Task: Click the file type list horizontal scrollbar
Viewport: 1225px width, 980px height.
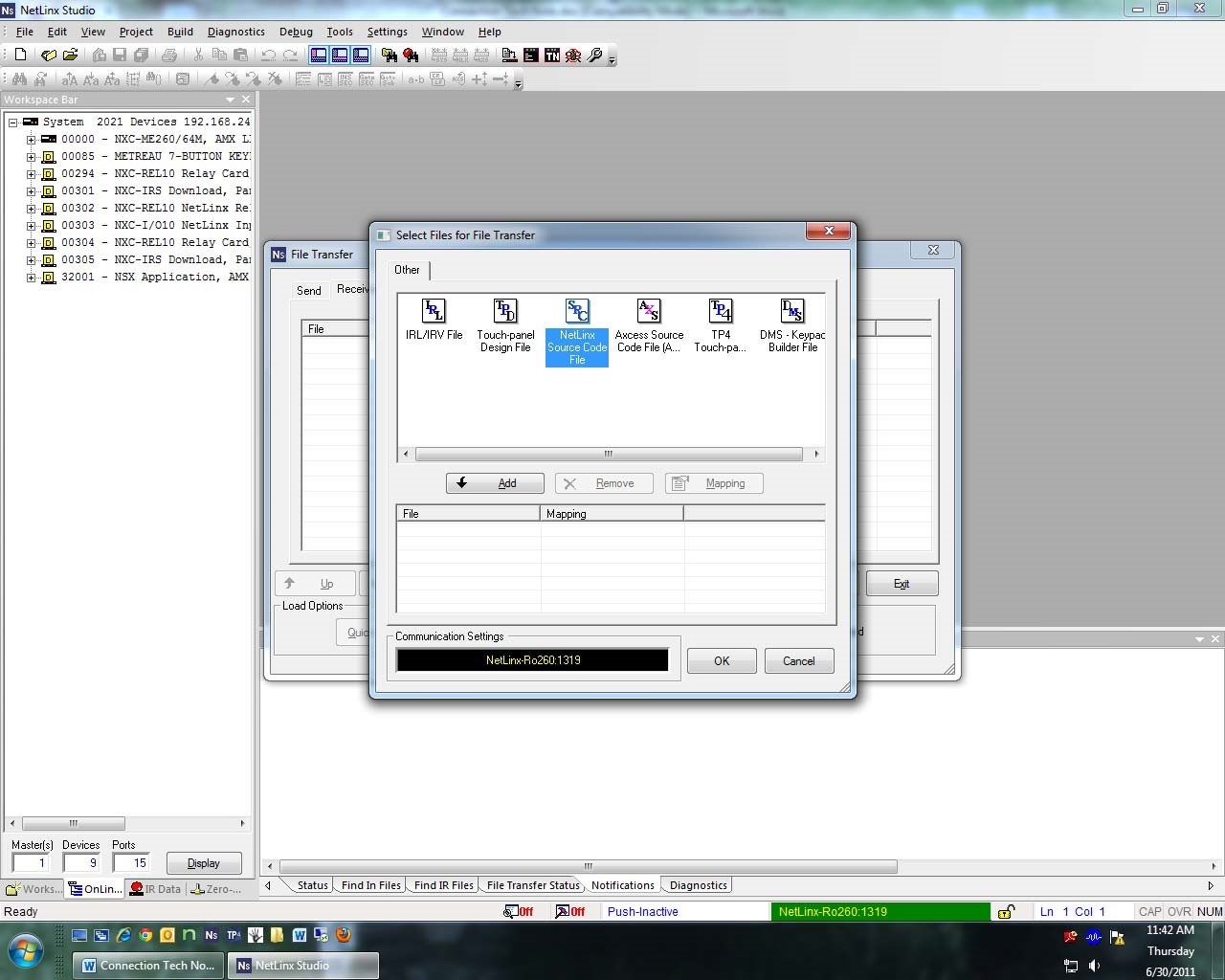Action: [x=609, y=454]
